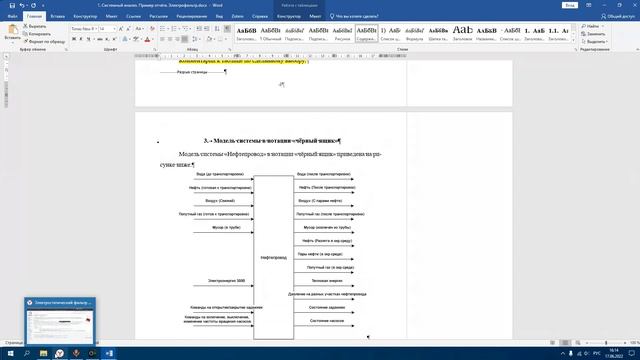Redo action in quick access toolbar
Viewport: 640px width, 360px height.
coord(33,5)
